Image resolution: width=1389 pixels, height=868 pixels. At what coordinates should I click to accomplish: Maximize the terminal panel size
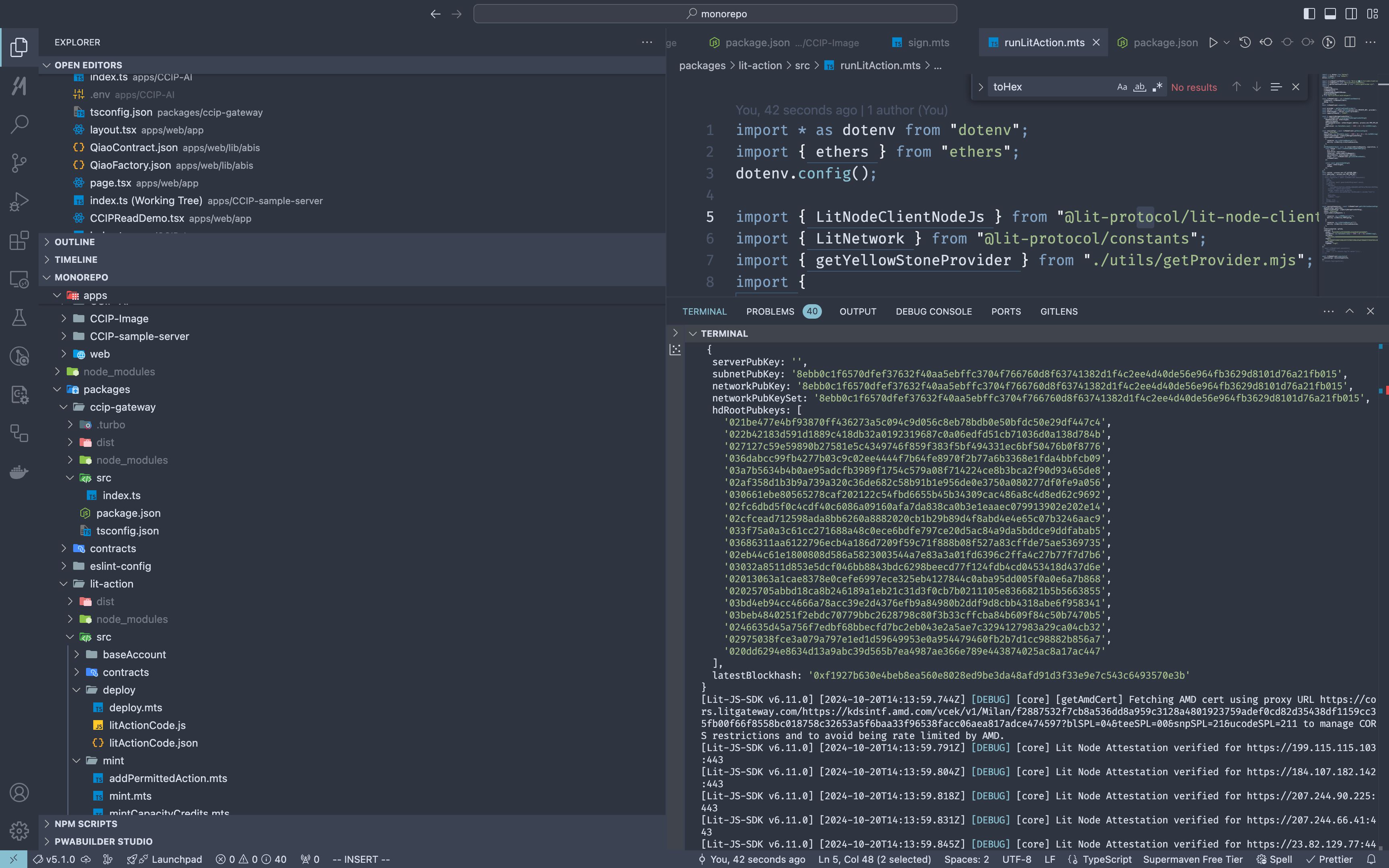coord(1349,311)
